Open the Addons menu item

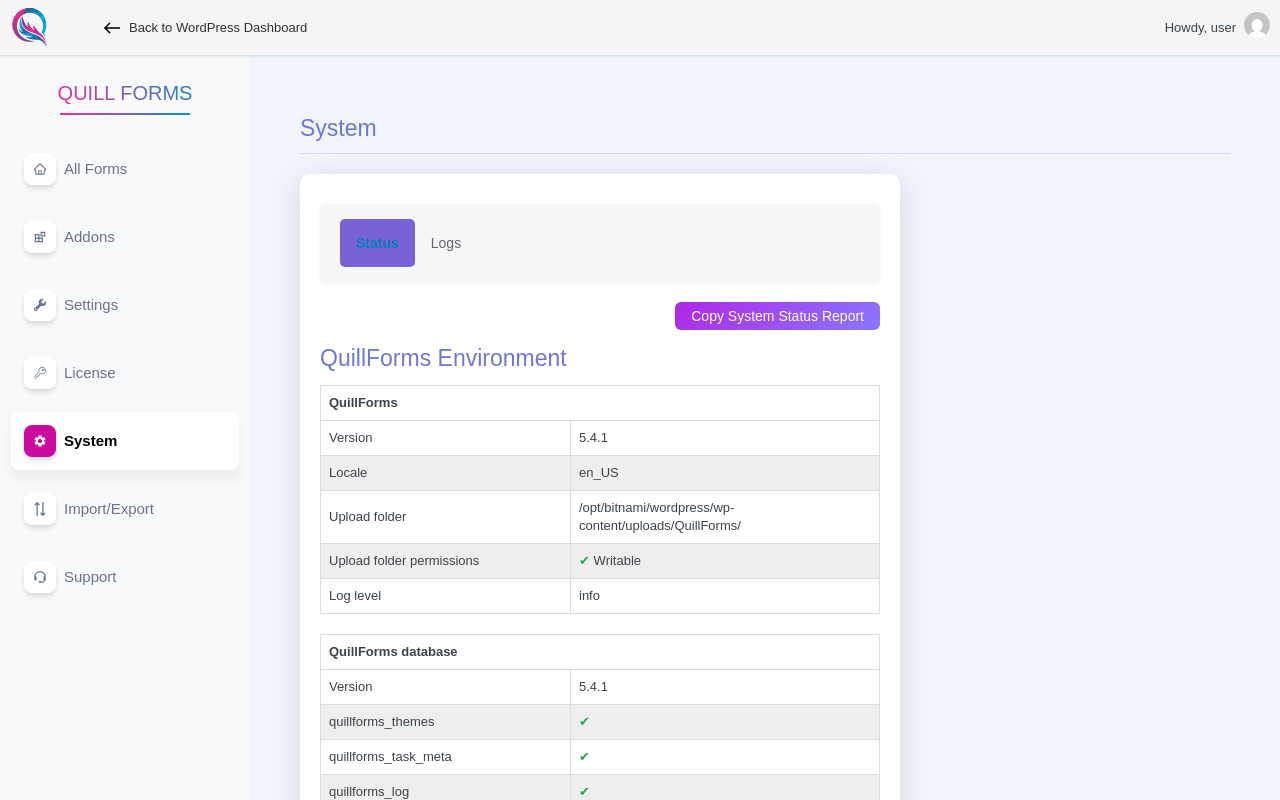click(90, 237)
